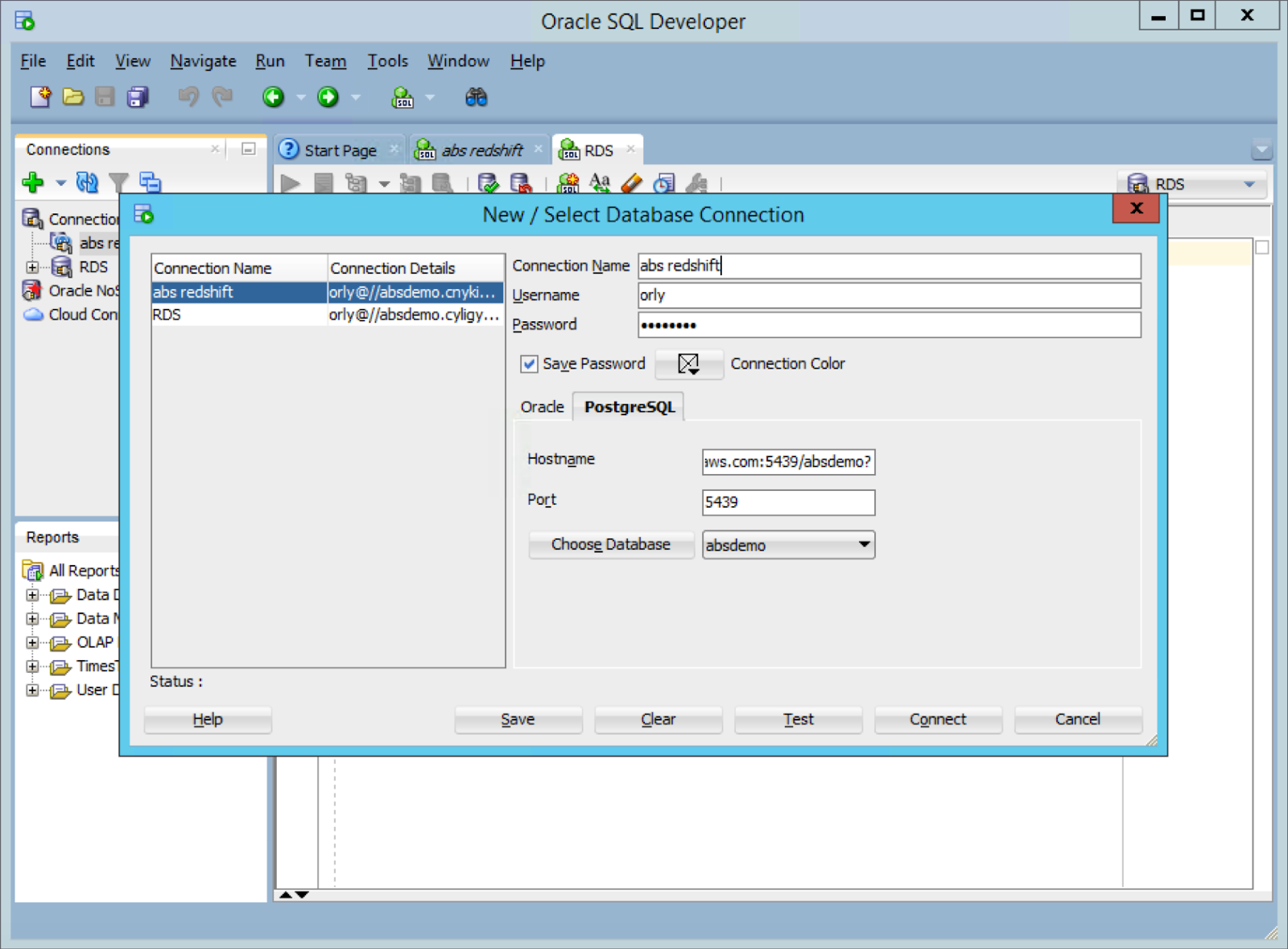The height and width of the screenshot is (949, 1288).
Task: Run statement with the play icon
Action: click(291, 184)
